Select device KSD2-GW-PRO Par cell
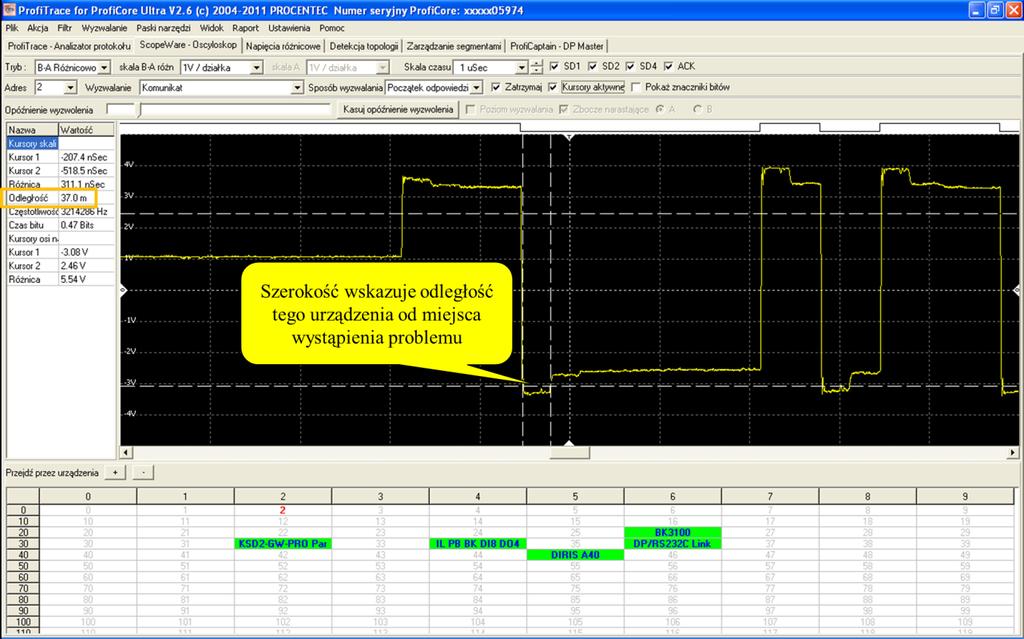Image resolution: width=1024 pixels, height=639 pixels. click(x=283, y=544)
